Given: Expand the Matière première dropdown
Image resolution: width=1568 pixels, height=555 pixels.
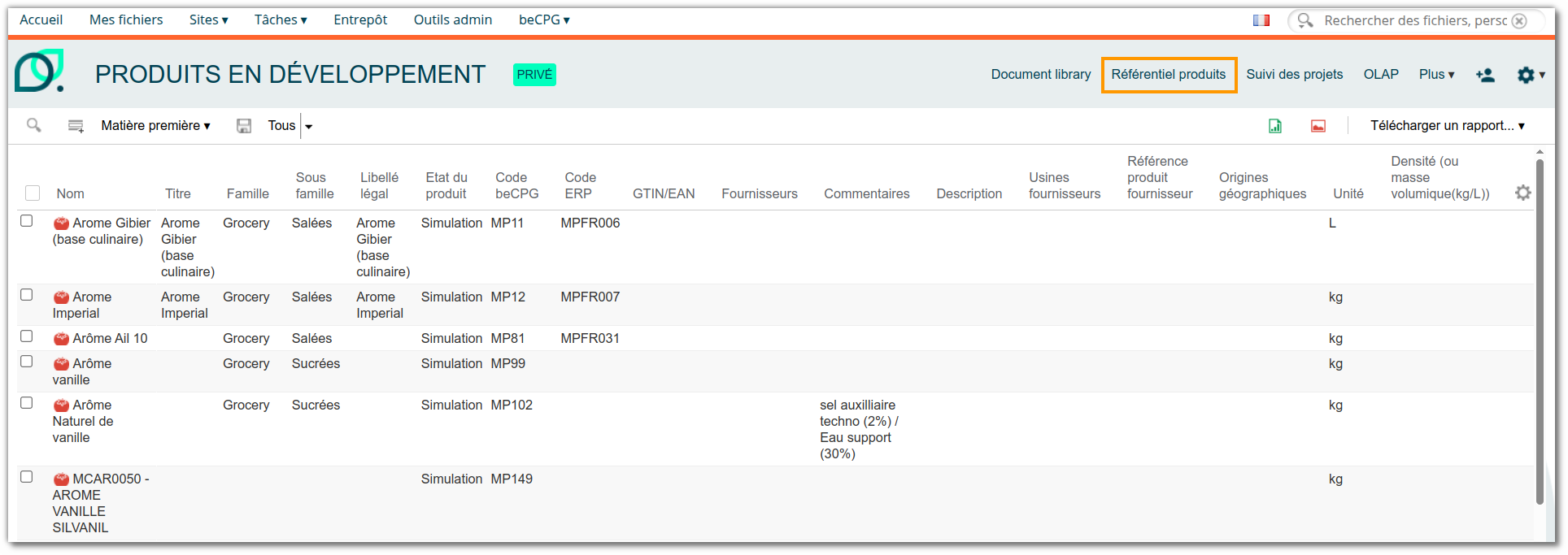Looking at the screenshot, I should coord(155,126).
